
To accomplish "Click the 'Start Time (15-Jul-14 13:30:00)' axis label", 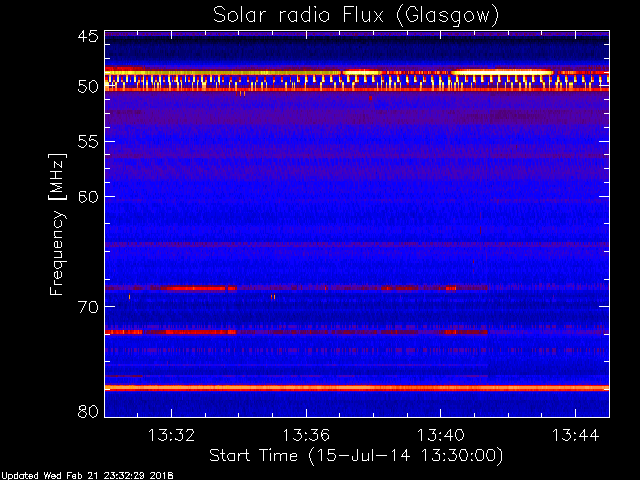I will point(356,456).
